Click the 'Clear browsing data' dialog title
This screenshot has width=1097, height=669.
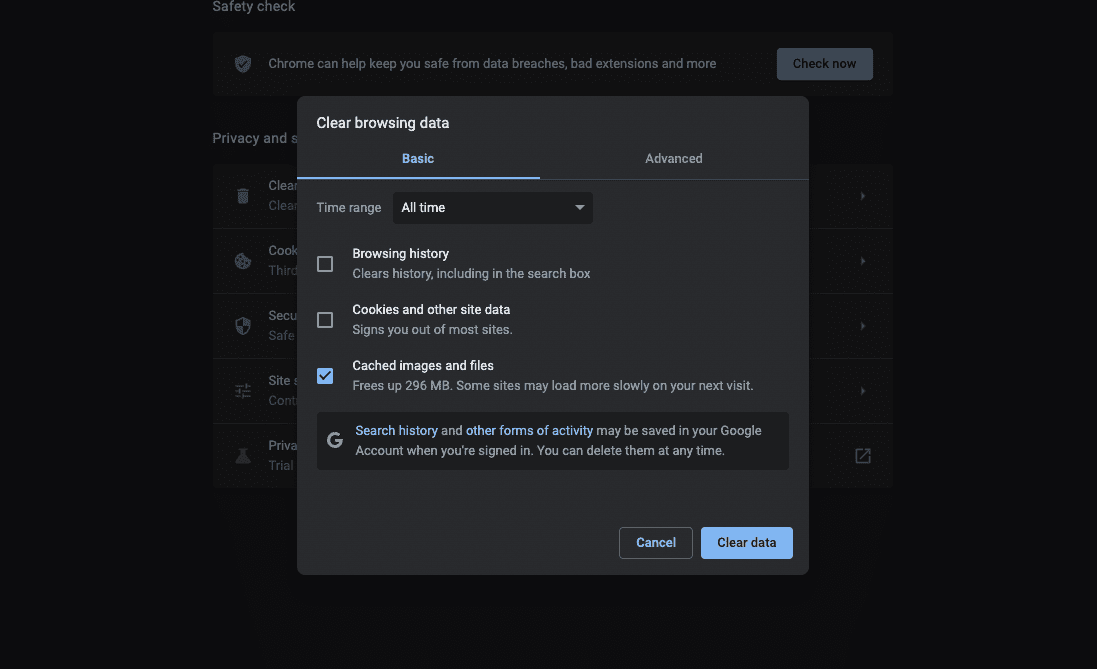click(383, 123)
